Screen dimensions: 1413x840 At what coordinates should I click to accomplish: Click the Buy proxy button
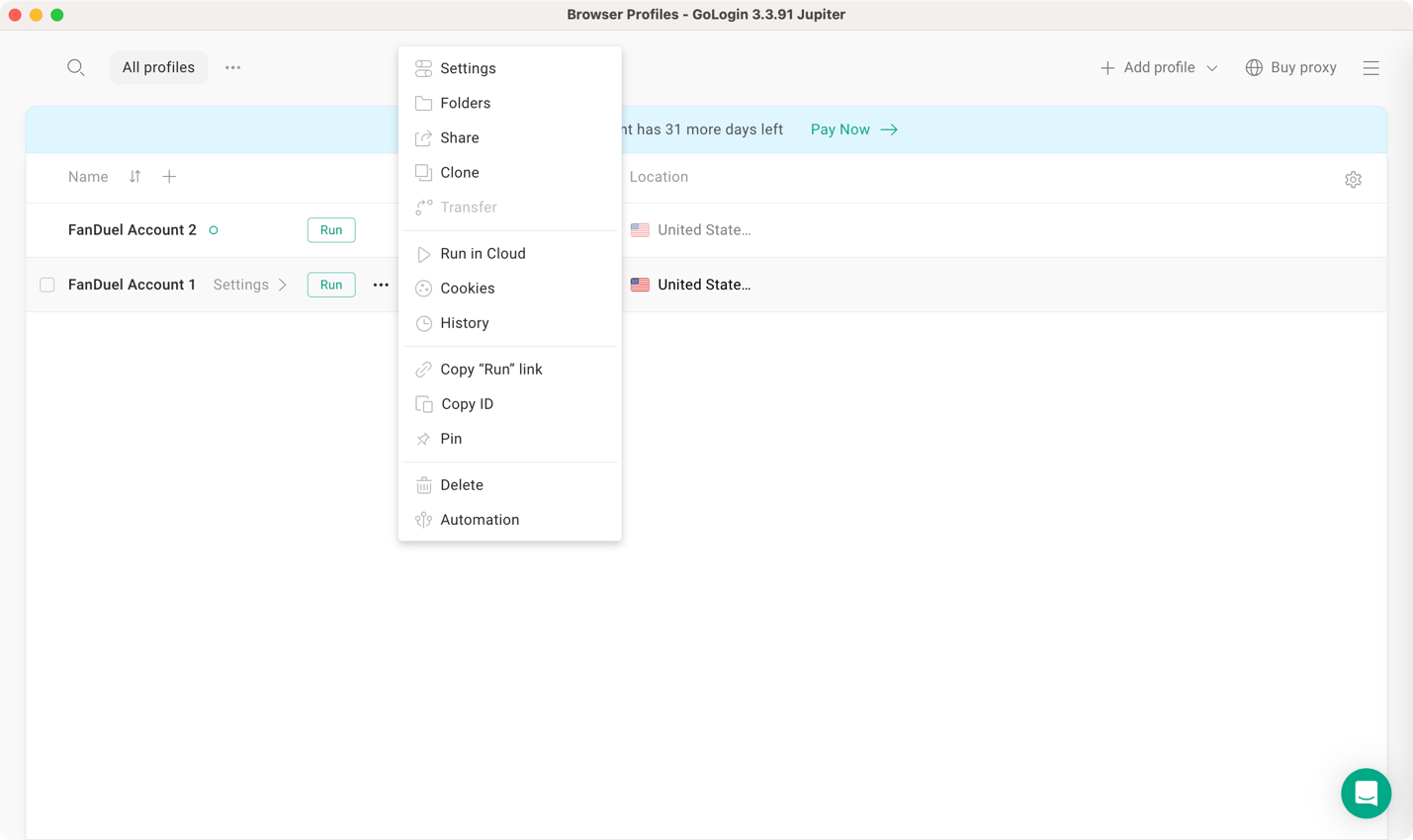(x=1291, y=67)
